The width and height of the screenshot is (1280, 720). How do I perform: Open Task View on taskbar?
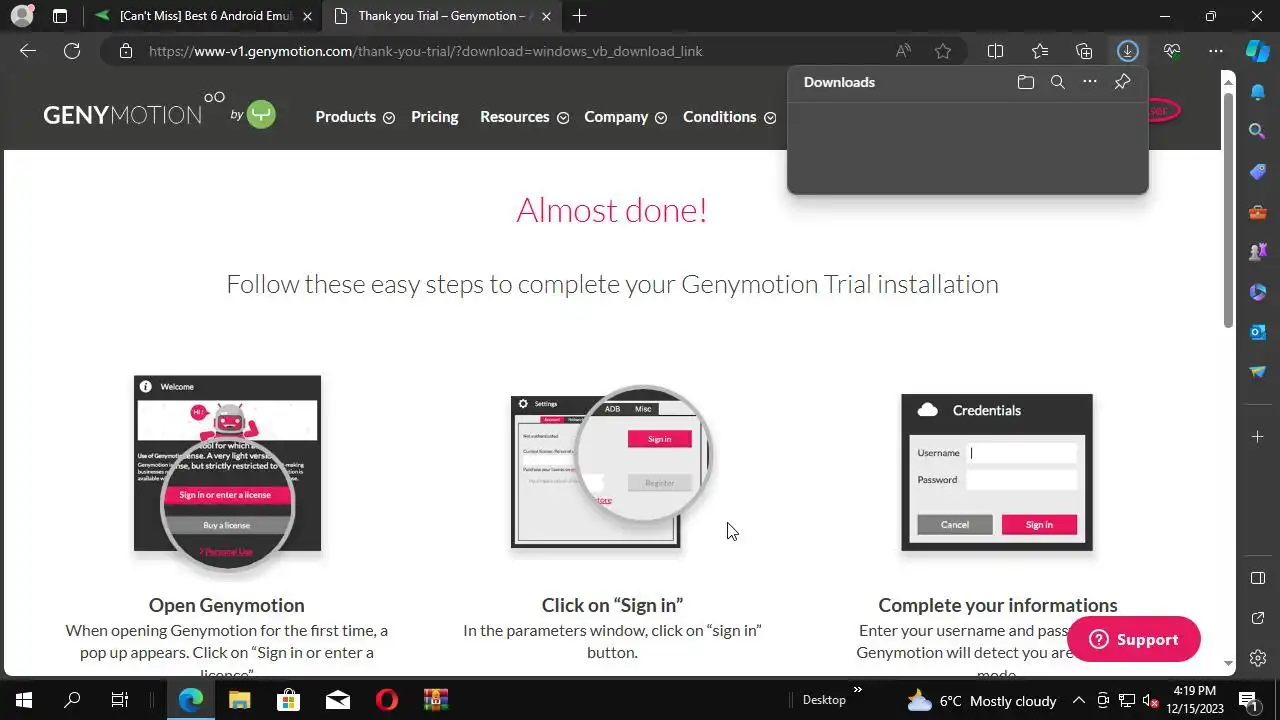[120, 700]
